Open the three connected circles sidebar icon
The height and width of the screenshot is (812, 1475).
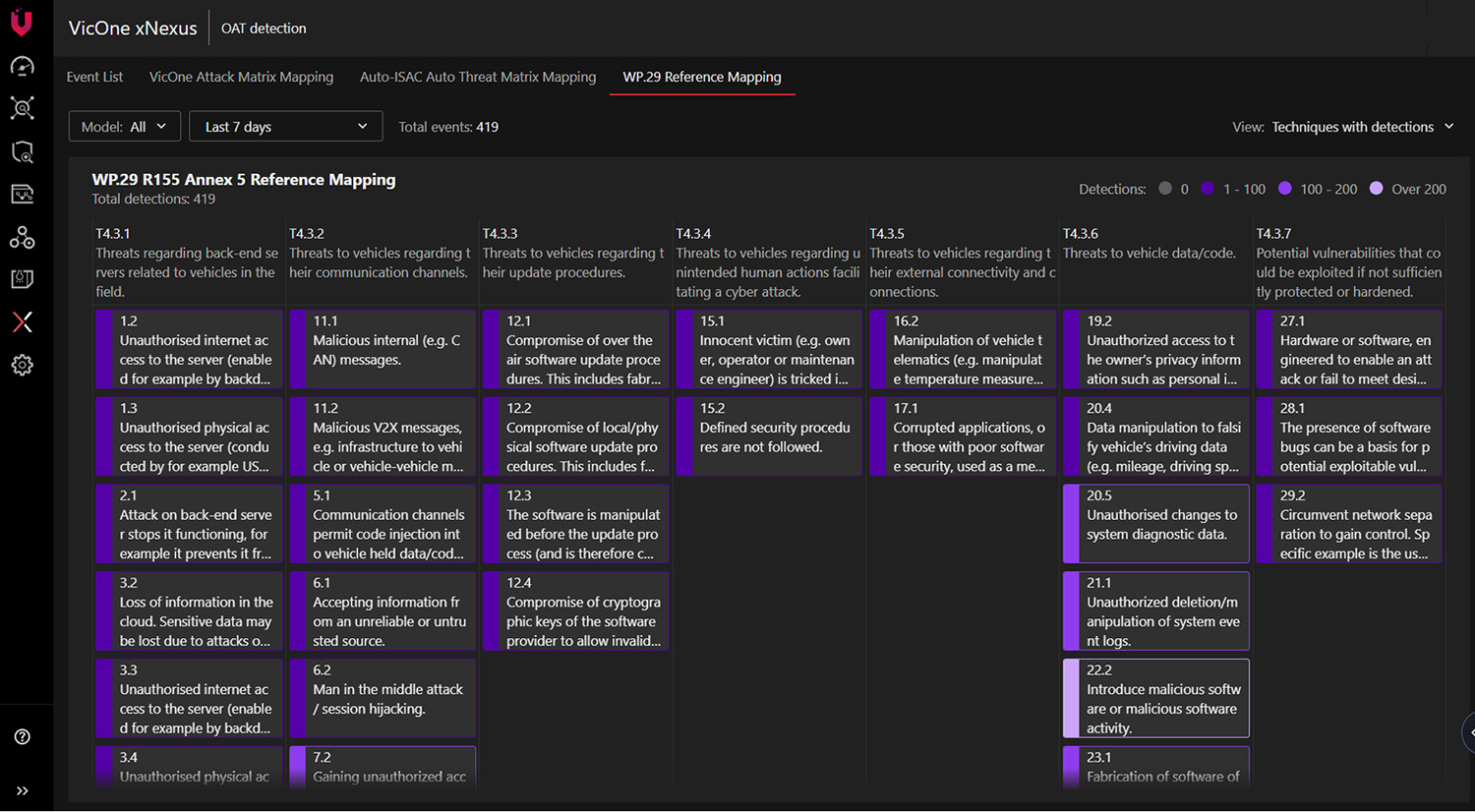point(22,237)
